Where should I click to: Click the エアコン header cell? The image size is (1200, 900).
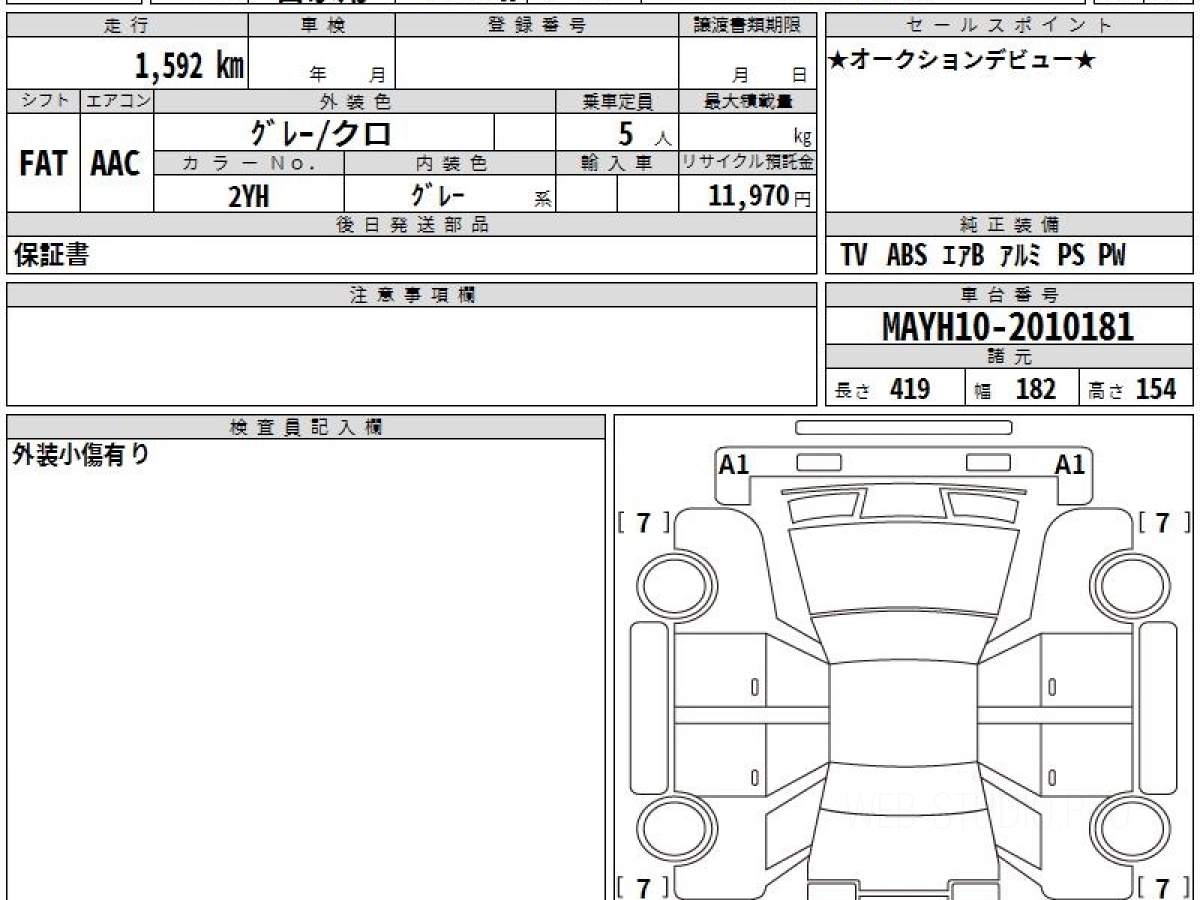click(x=117, y=101)
